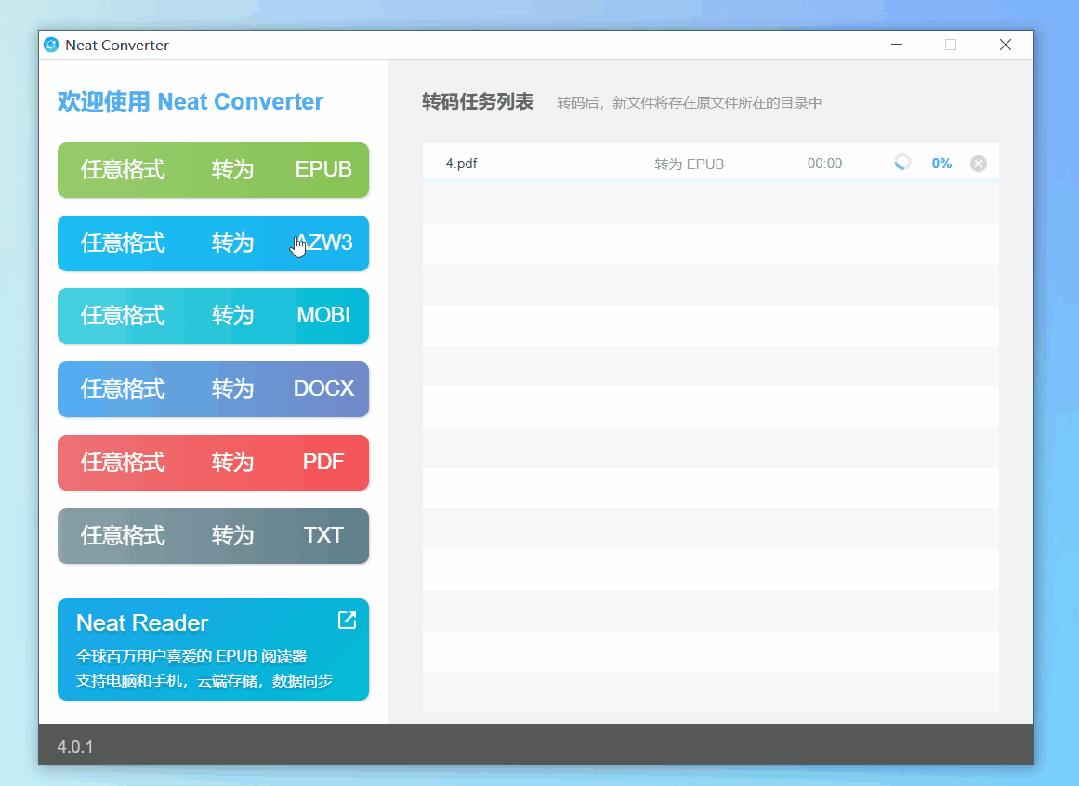
Task: Minimize the Neat Converter window
Action: [896, 45]
